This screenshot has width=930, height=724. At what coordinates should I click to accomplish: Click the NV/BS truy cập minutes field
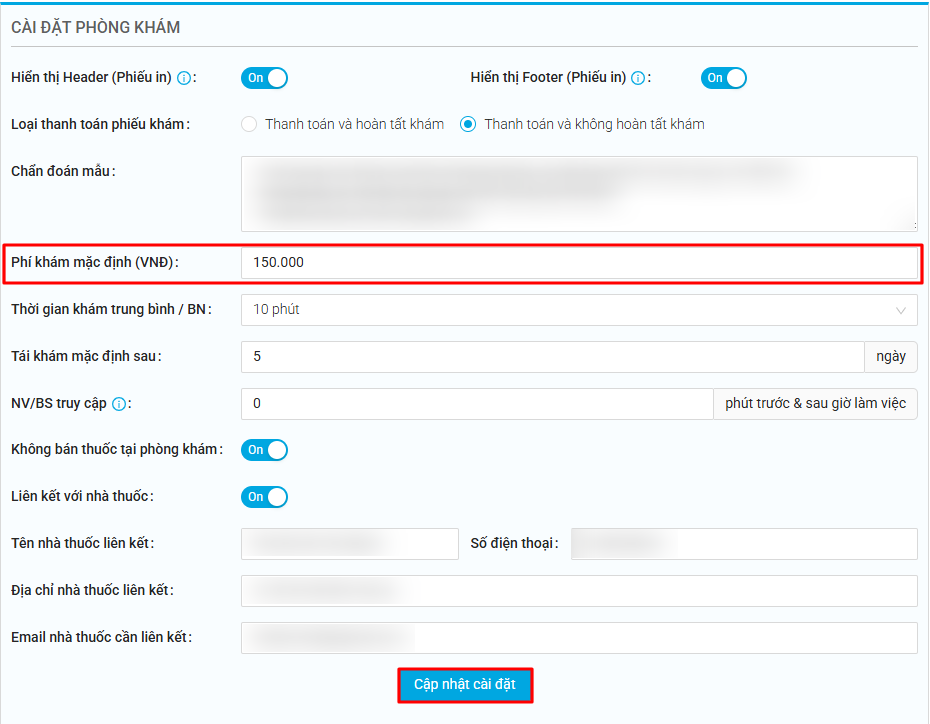tap(477, 404)
